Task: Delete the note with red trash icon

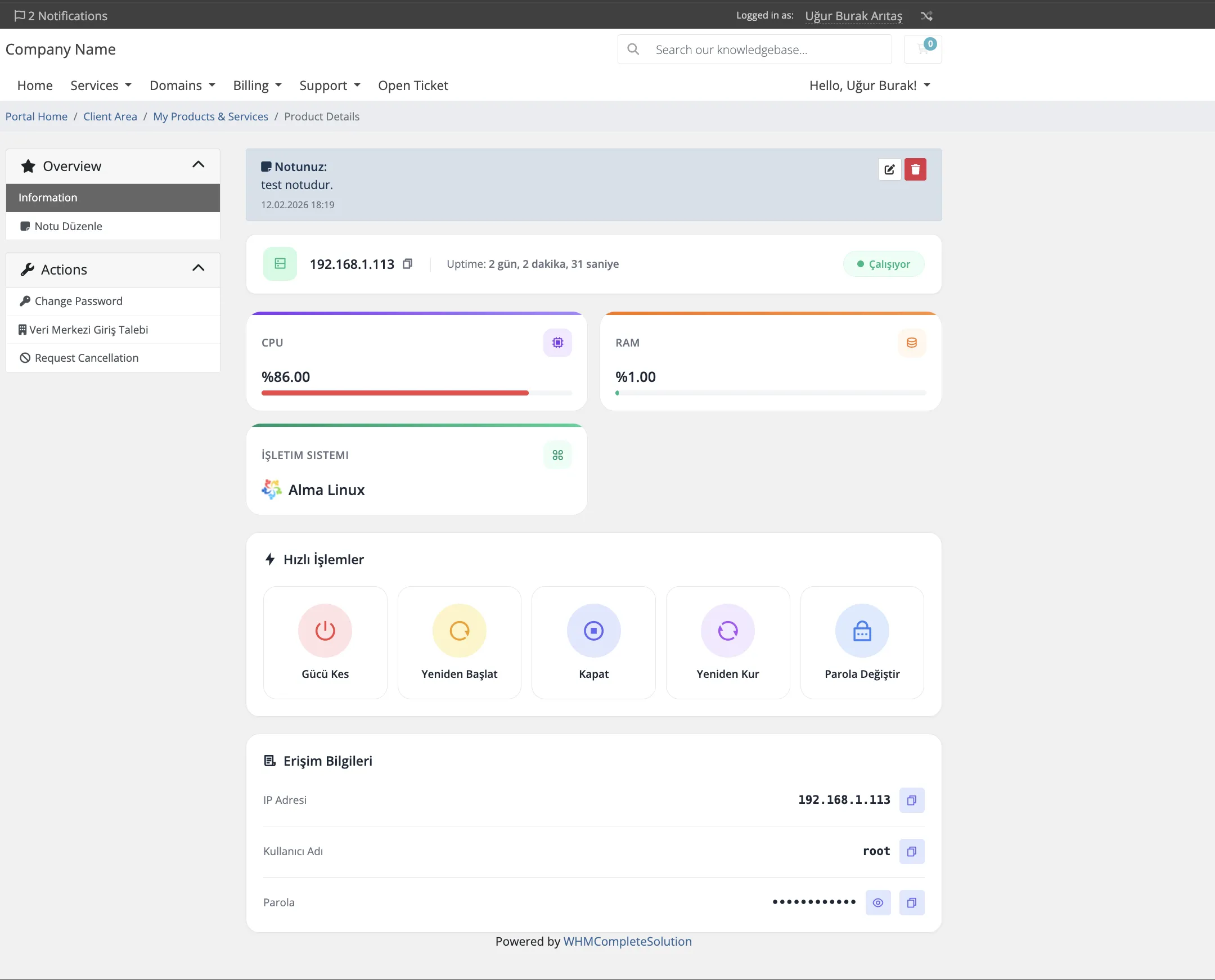Action: coord(915,169)
